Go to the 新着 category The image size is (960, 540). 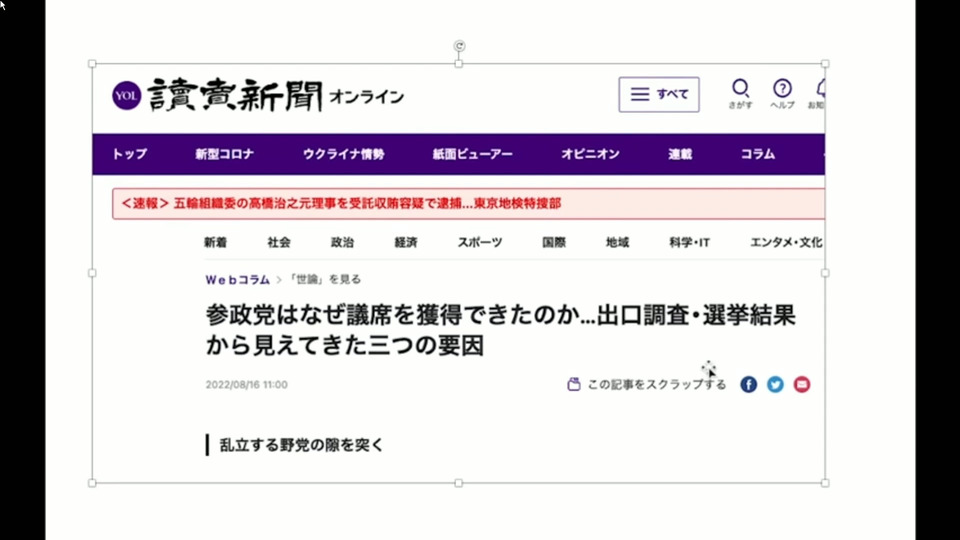tap(216, 242)
